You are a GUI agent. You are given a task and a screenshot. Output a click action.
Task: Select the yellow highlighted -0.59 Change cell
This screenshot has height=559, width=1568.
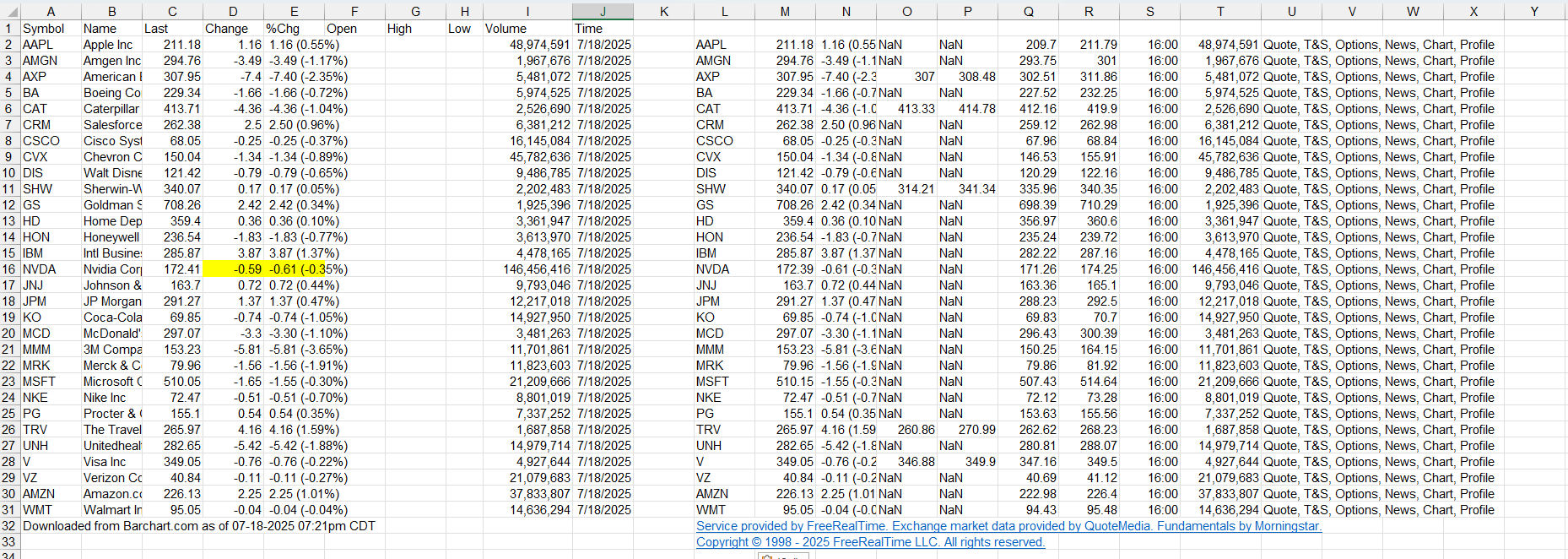(233, 269)
